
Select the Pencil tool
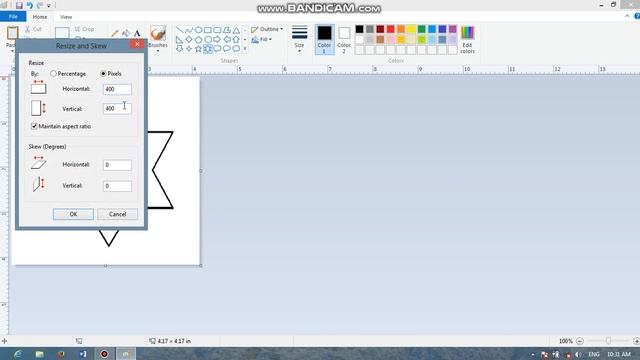click(115, 33)
